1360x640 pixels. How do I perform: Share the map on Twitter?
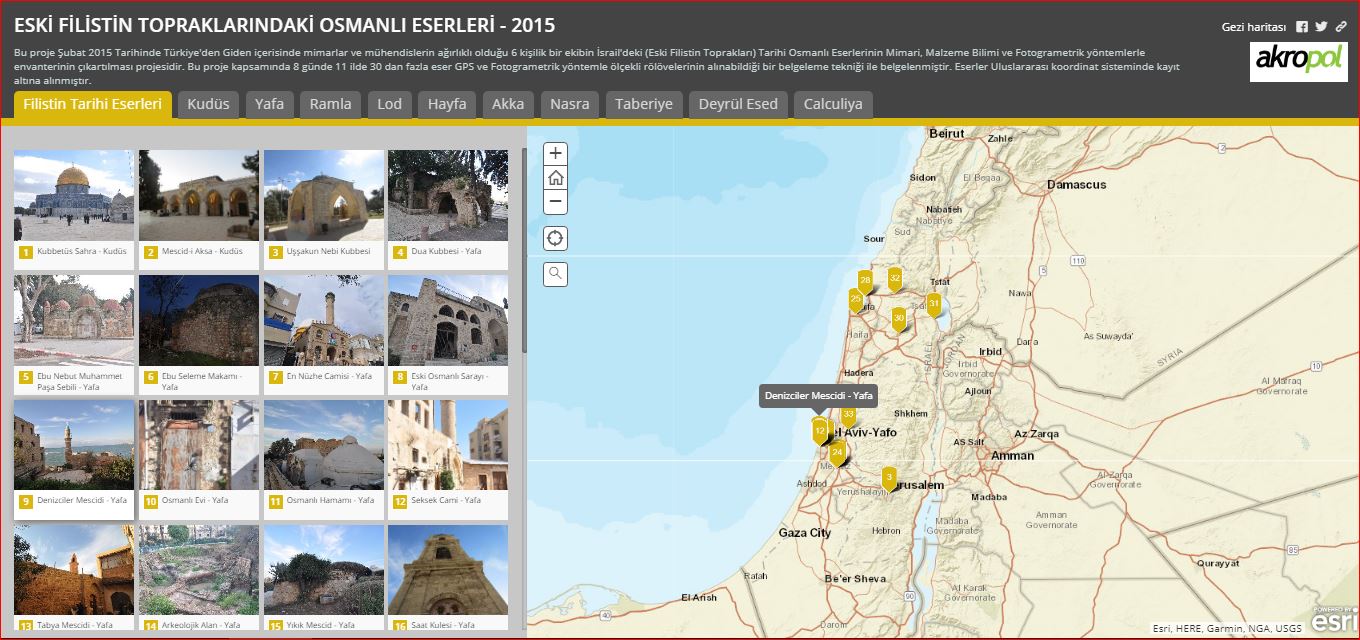pos(1321,27)
